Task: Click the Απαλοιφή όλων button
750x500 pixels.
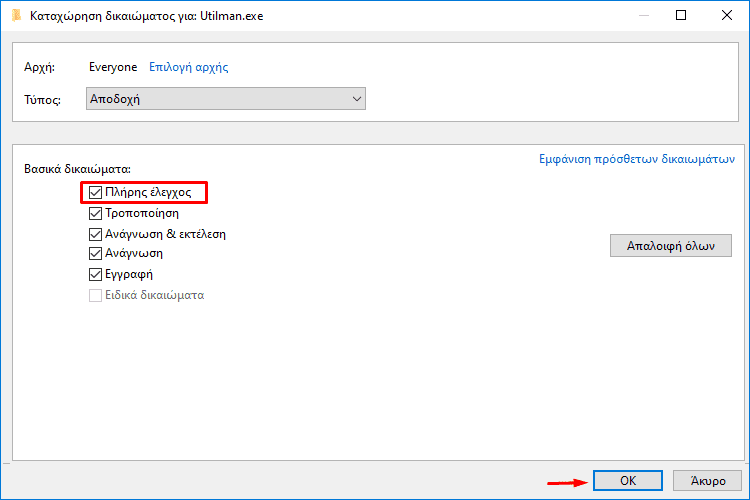Action: tap(671, 245)
